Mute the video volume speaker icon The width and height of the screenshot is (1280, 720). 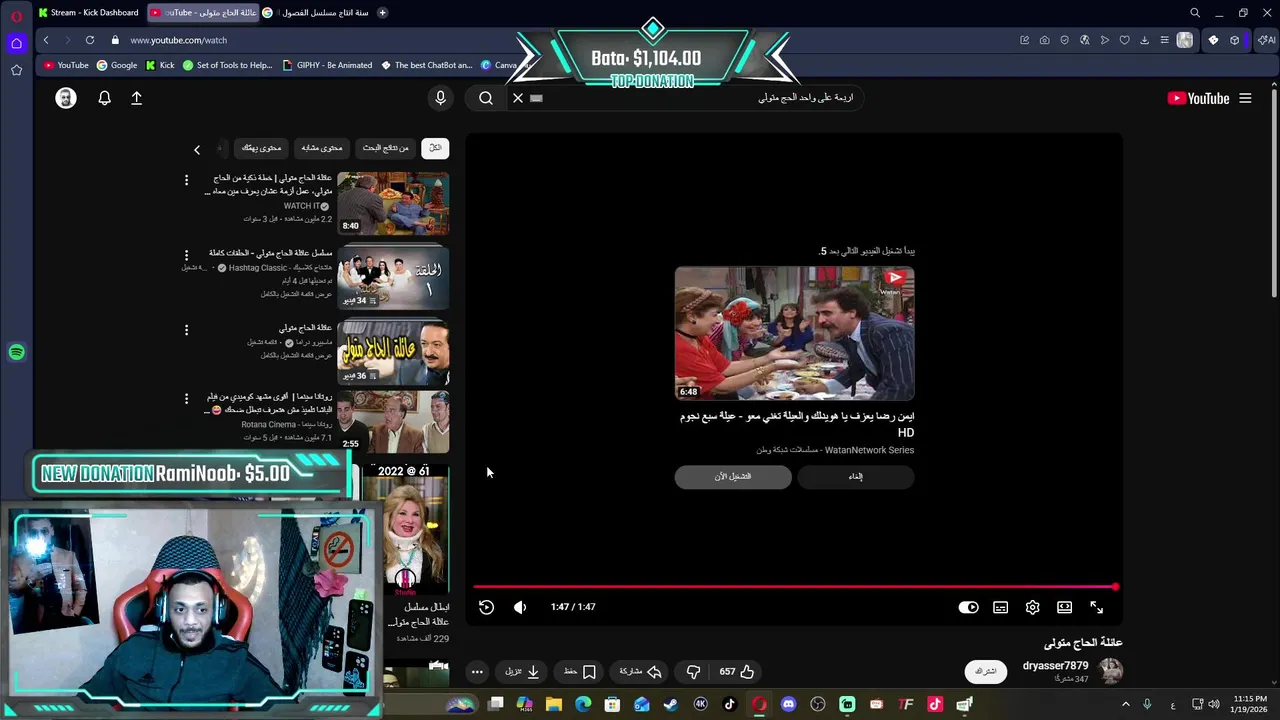tap(520, 607)
